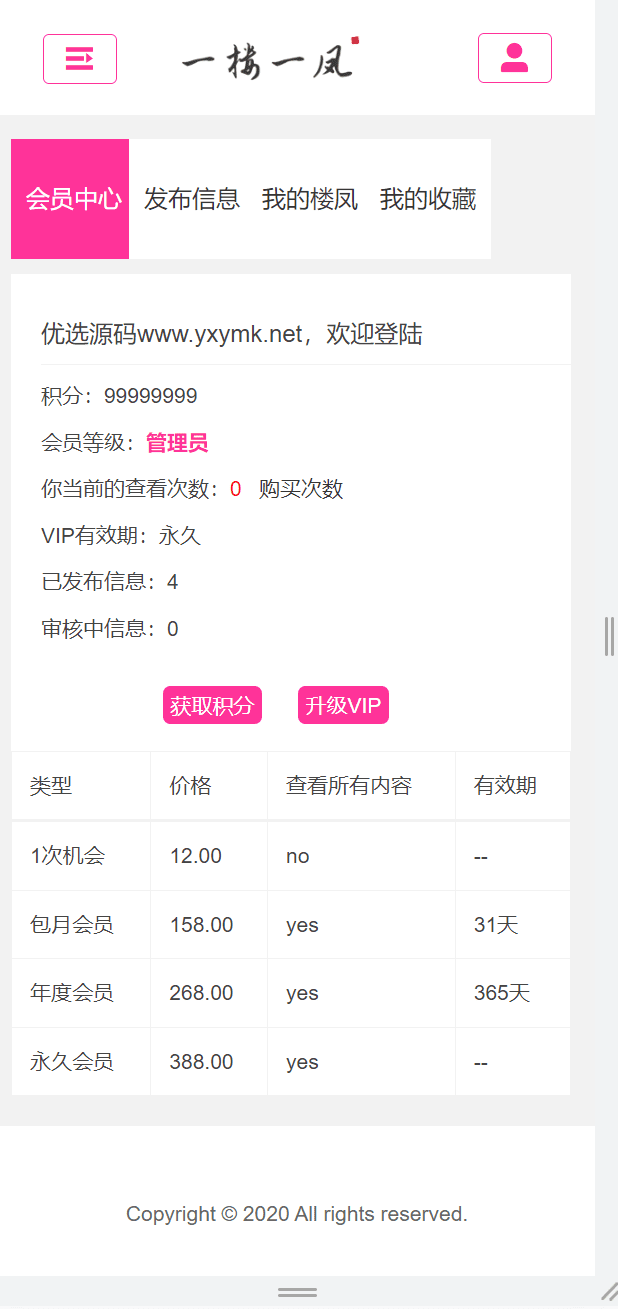The image size is (618, 1309).
Task: Click the 一楼一凤 site logo
Action: click(270, 60)
